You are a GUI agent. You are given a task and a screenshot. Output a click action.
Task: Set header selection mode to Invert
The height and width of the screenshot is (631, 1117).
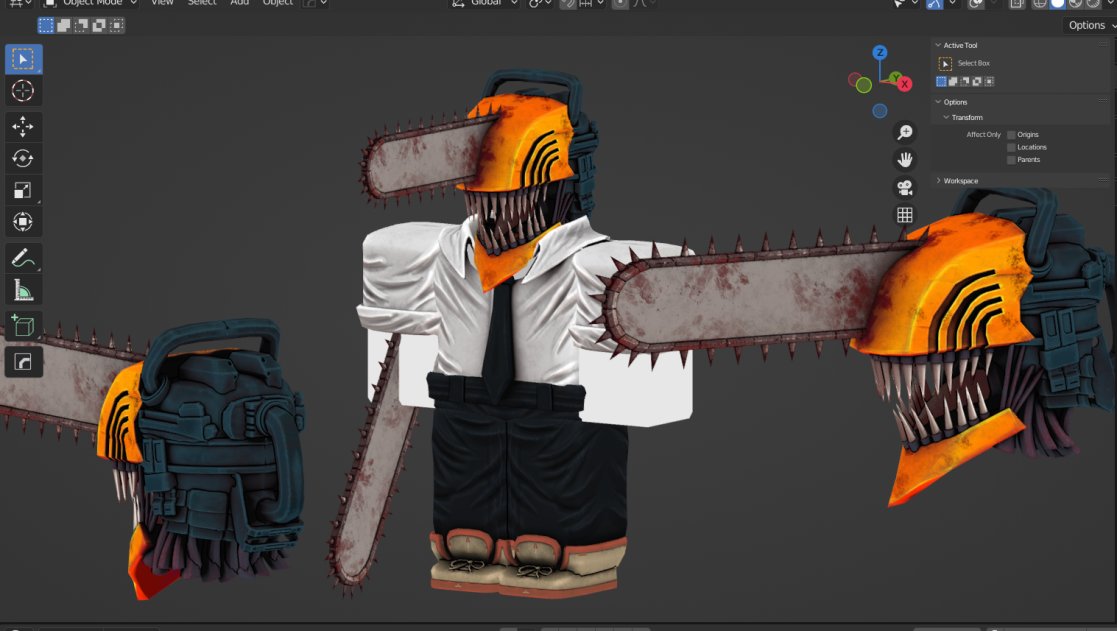point(99,26)
